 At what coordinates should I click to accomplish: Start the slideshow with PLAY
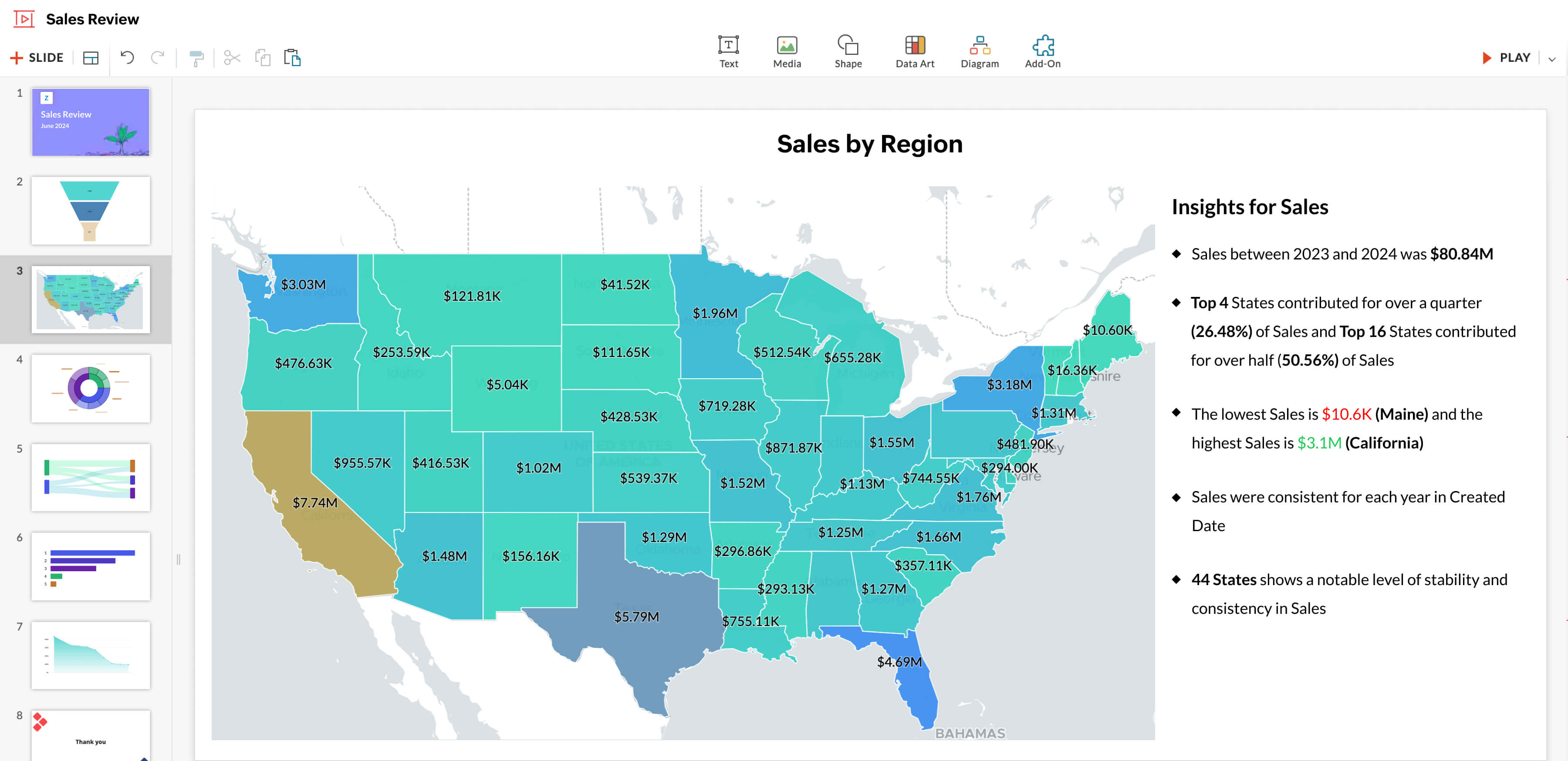[1506, 58]
